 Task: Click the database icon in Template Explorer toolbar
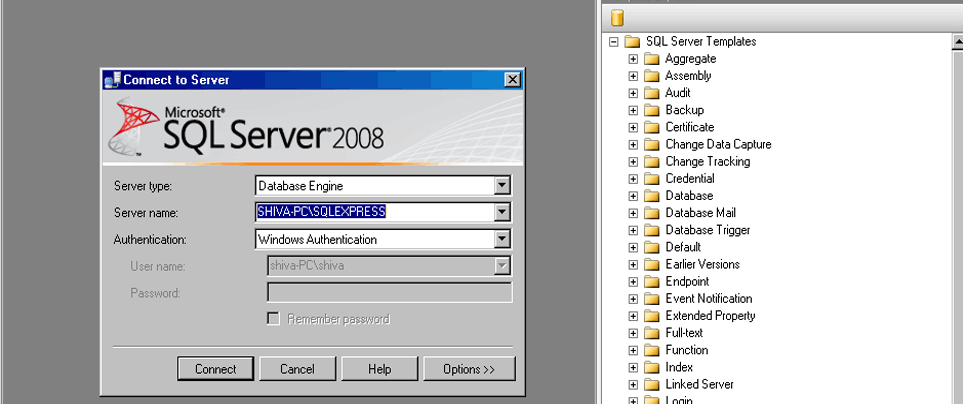pos(617,19)
